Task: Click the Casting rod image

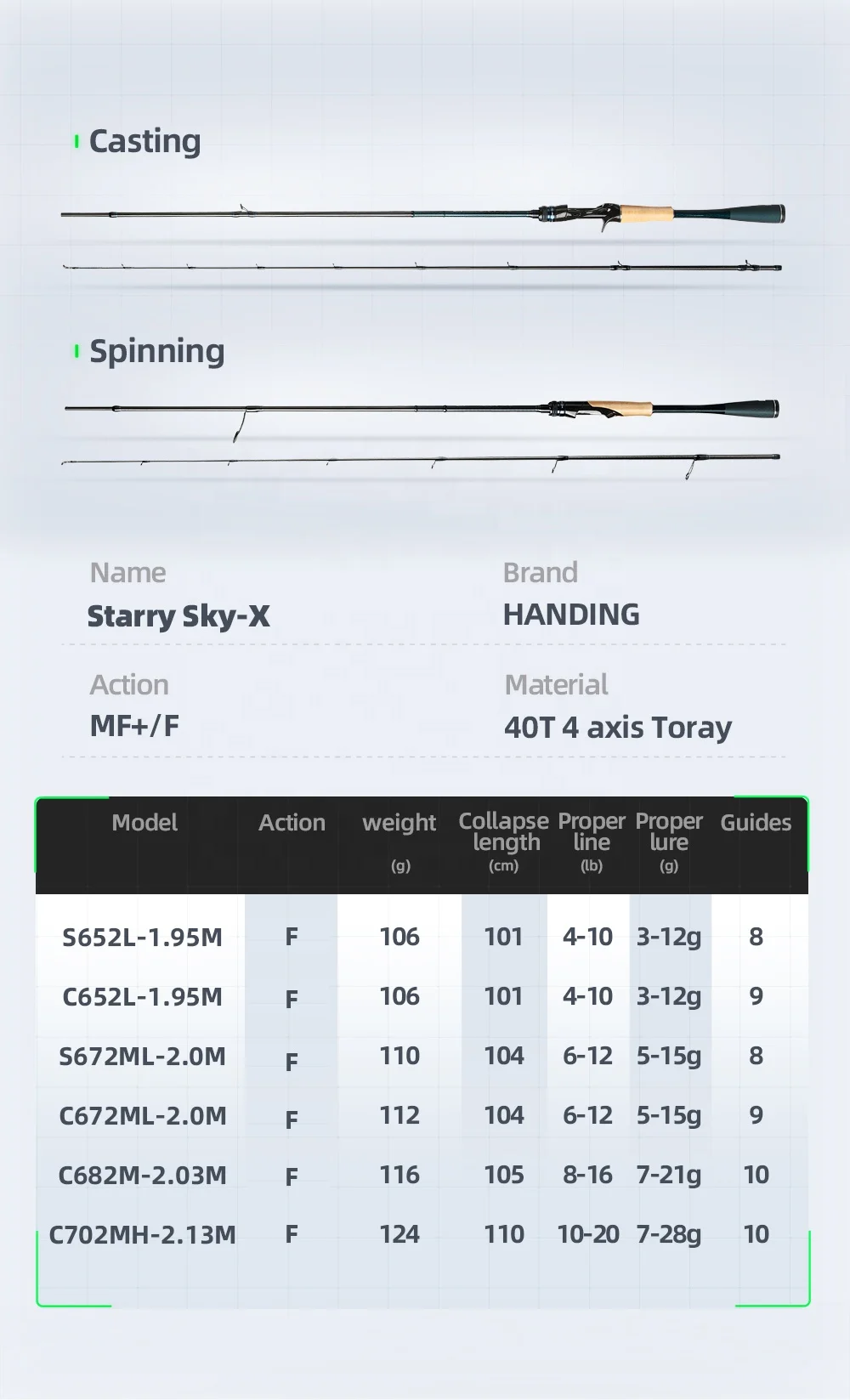Action: (422, 238)
